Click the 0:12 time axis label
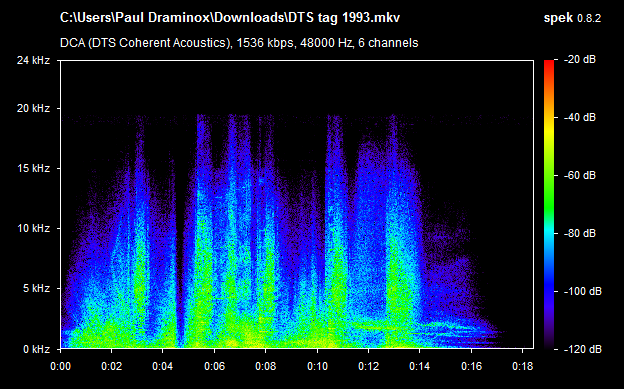The height and width of the screenshot is (389, 624). [369, 366]
